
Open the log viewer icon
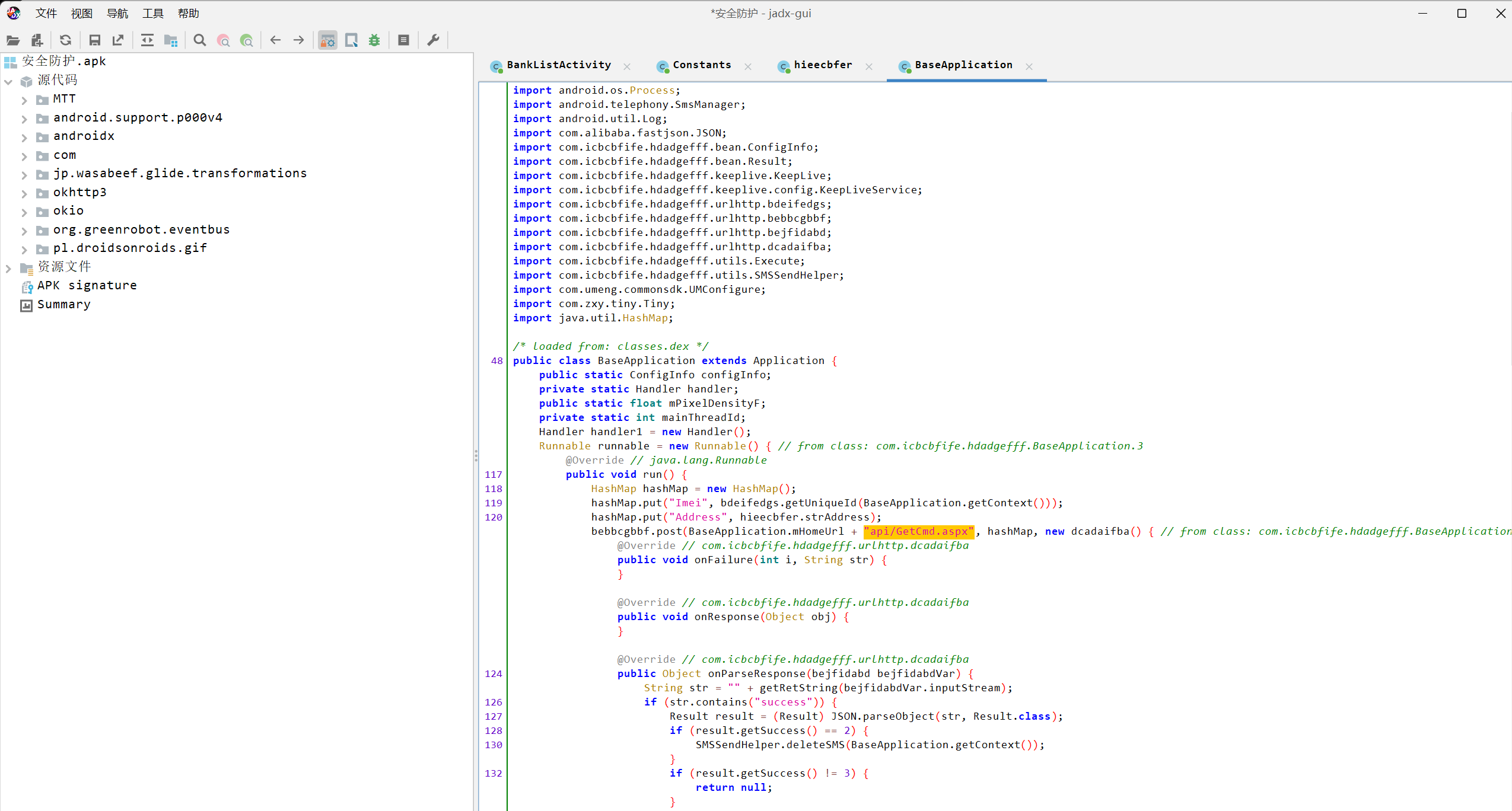pos(404,40)
